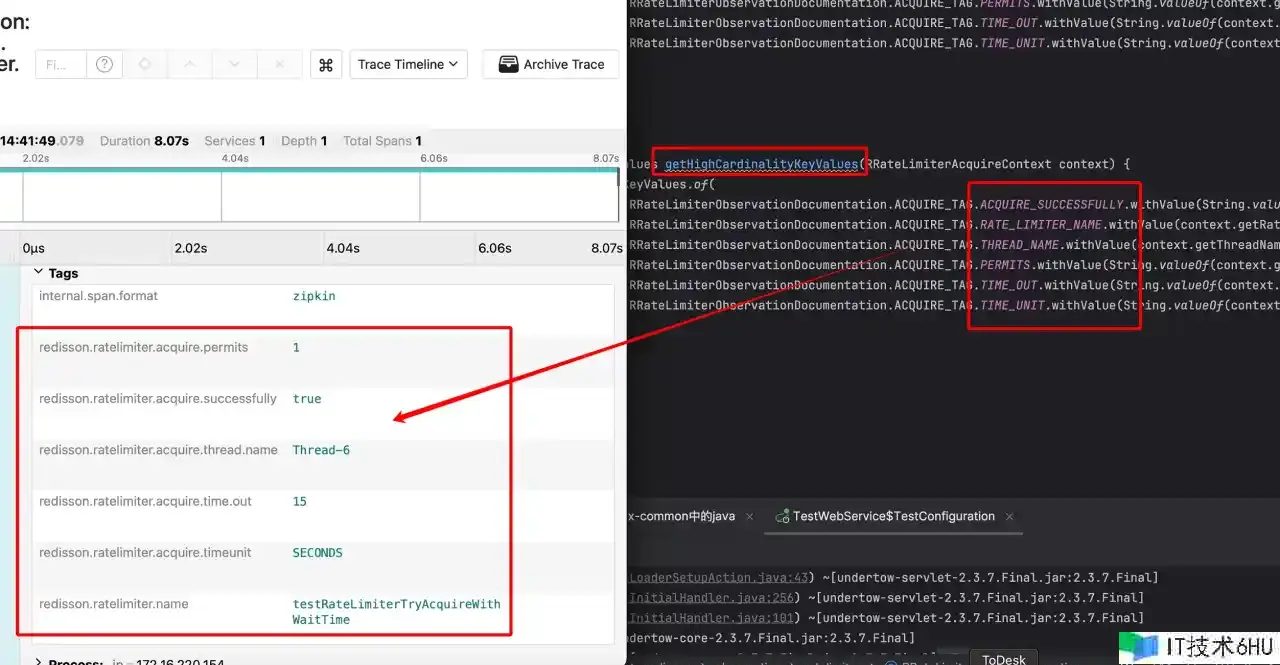Click the value testRateLimiterTryAcquireWithWaitTime

click(x=396, y=612)
